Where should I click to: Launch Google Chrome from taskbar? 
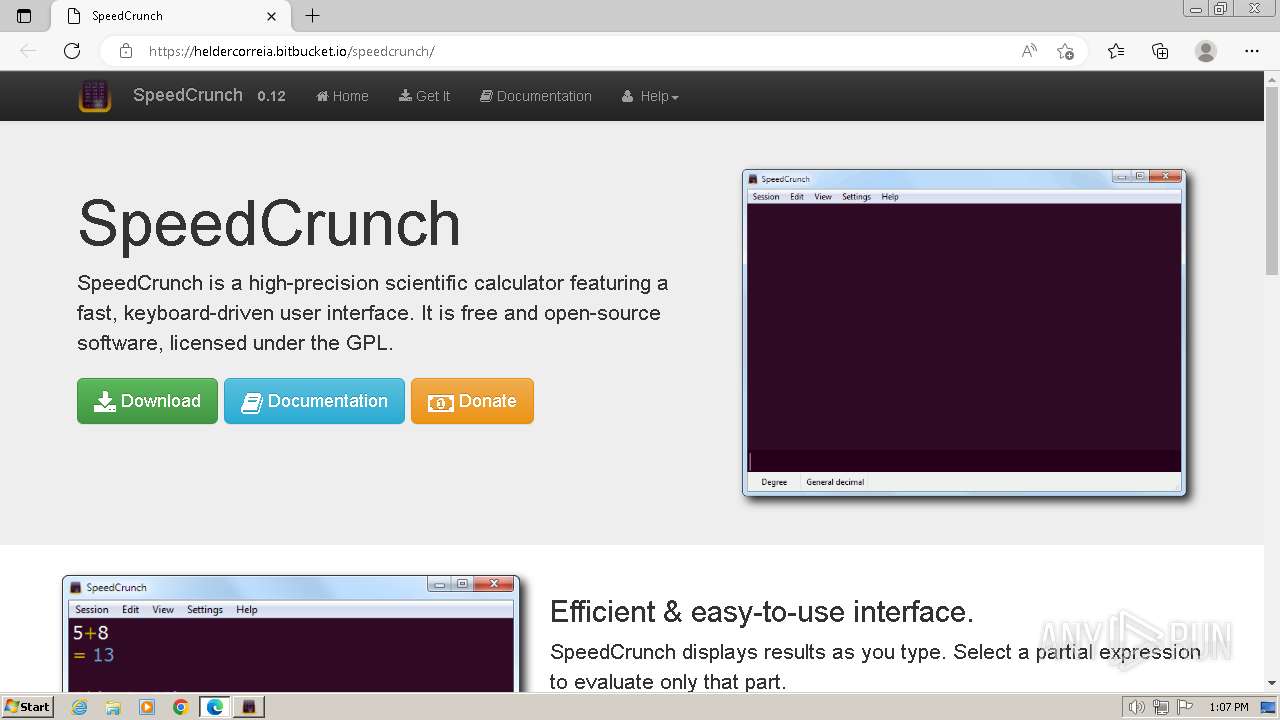click(x=181, y=707)
